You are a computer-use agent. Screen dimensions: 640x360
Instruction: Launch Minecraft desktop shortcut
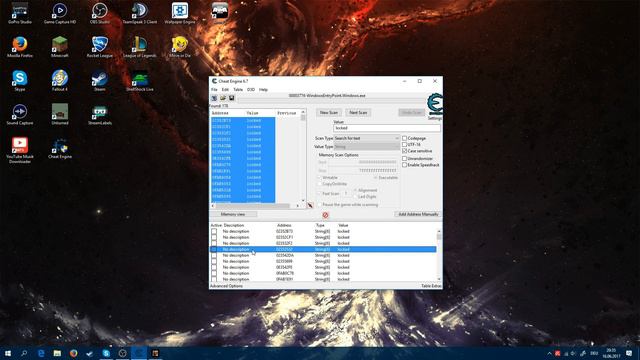click(x=60, y=47)
